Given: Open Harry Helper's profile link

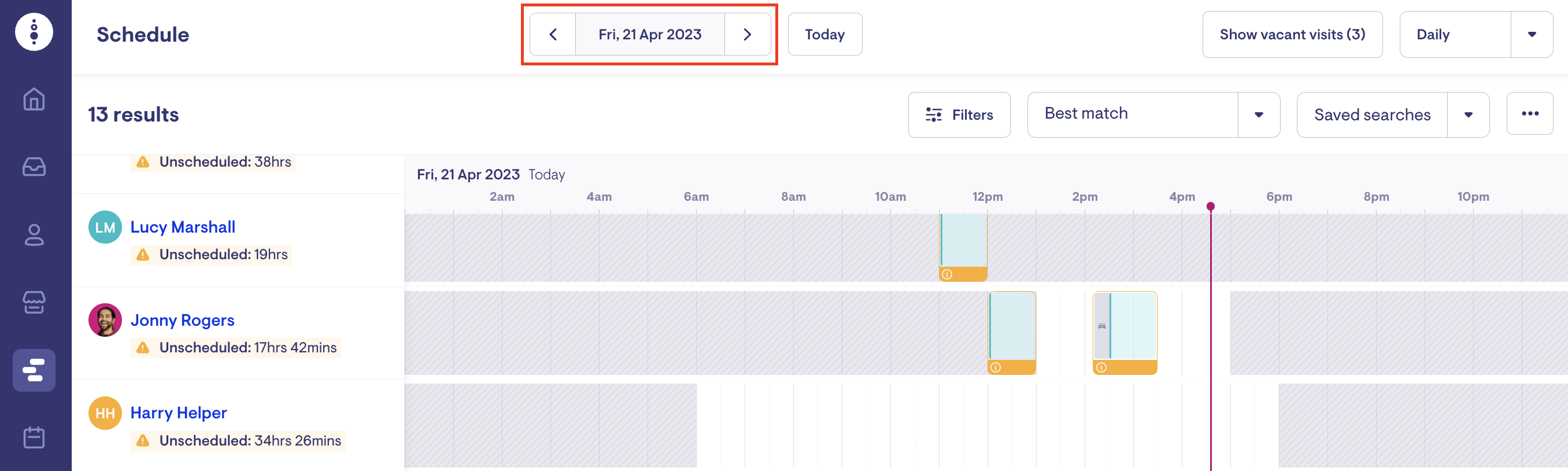Looking at the screenshot, I should pyautogui.click(x=178, y=413).
